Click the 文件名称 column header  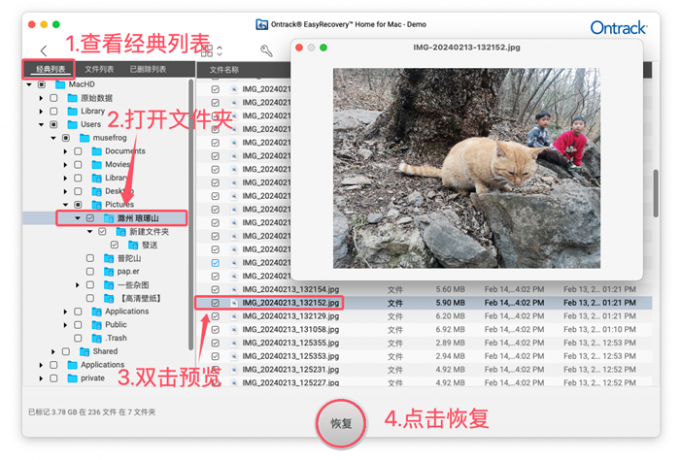coord(224,70)
